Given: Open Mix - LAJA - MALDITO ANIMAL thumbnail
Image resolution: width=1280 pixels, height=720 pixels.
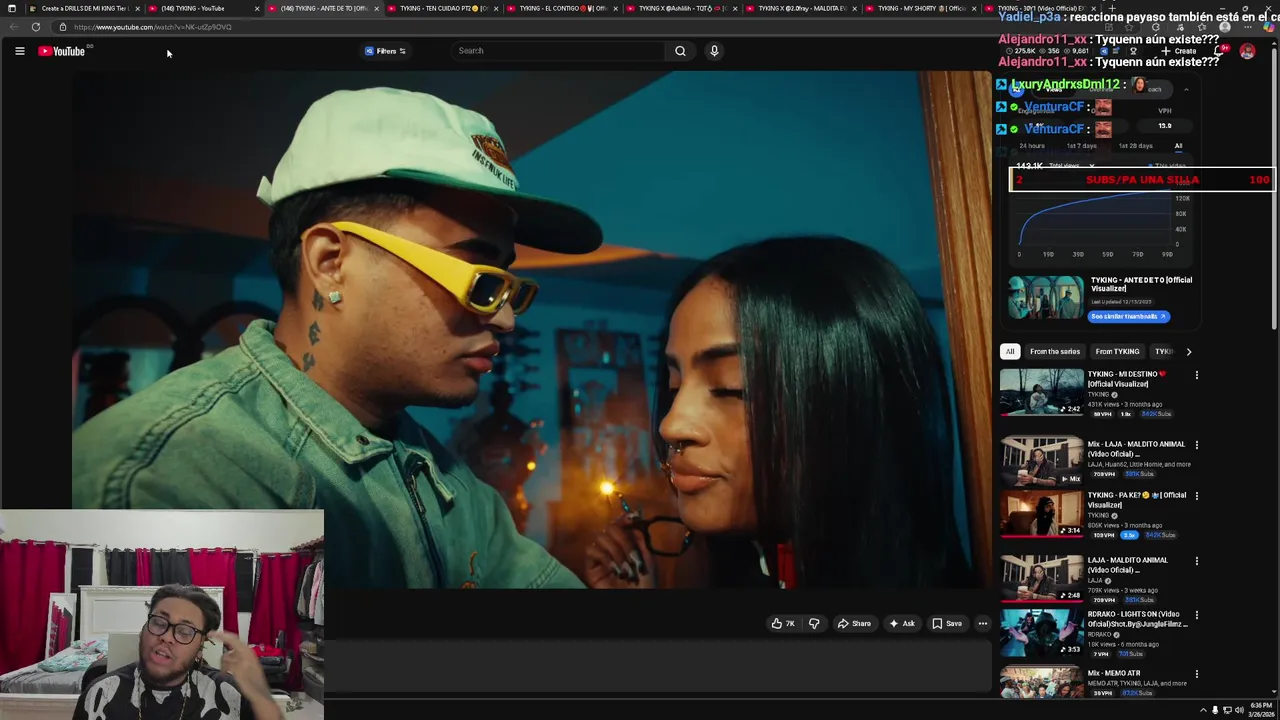Looking at the screenshot, I should coord(1041,461).
